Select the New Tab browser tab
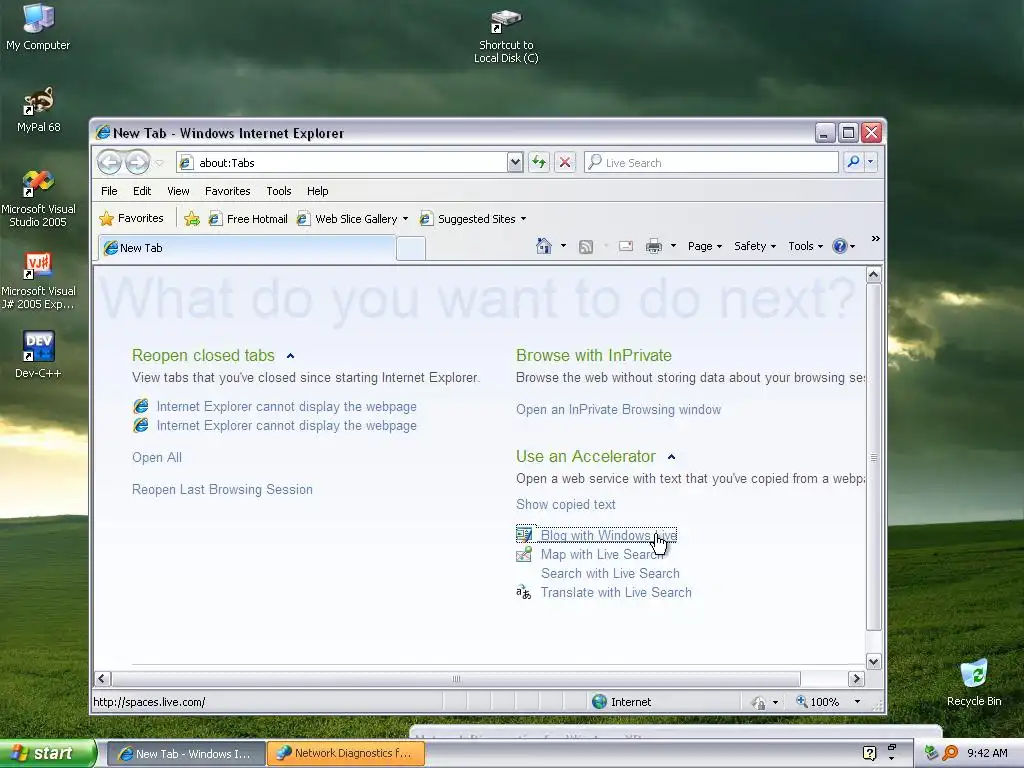This screenshot has width=1024, height=768. point(247,248)
